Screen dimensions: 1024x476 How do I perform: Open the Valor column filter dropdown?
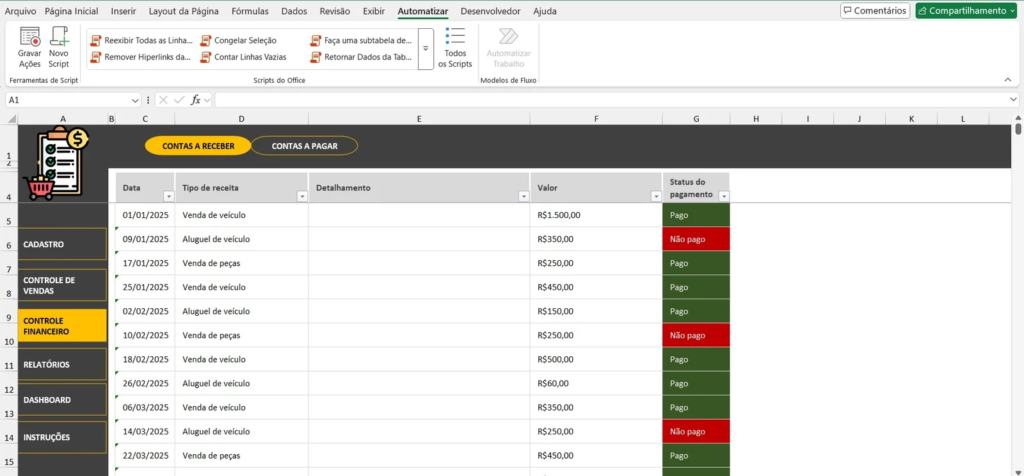point(655,196)
